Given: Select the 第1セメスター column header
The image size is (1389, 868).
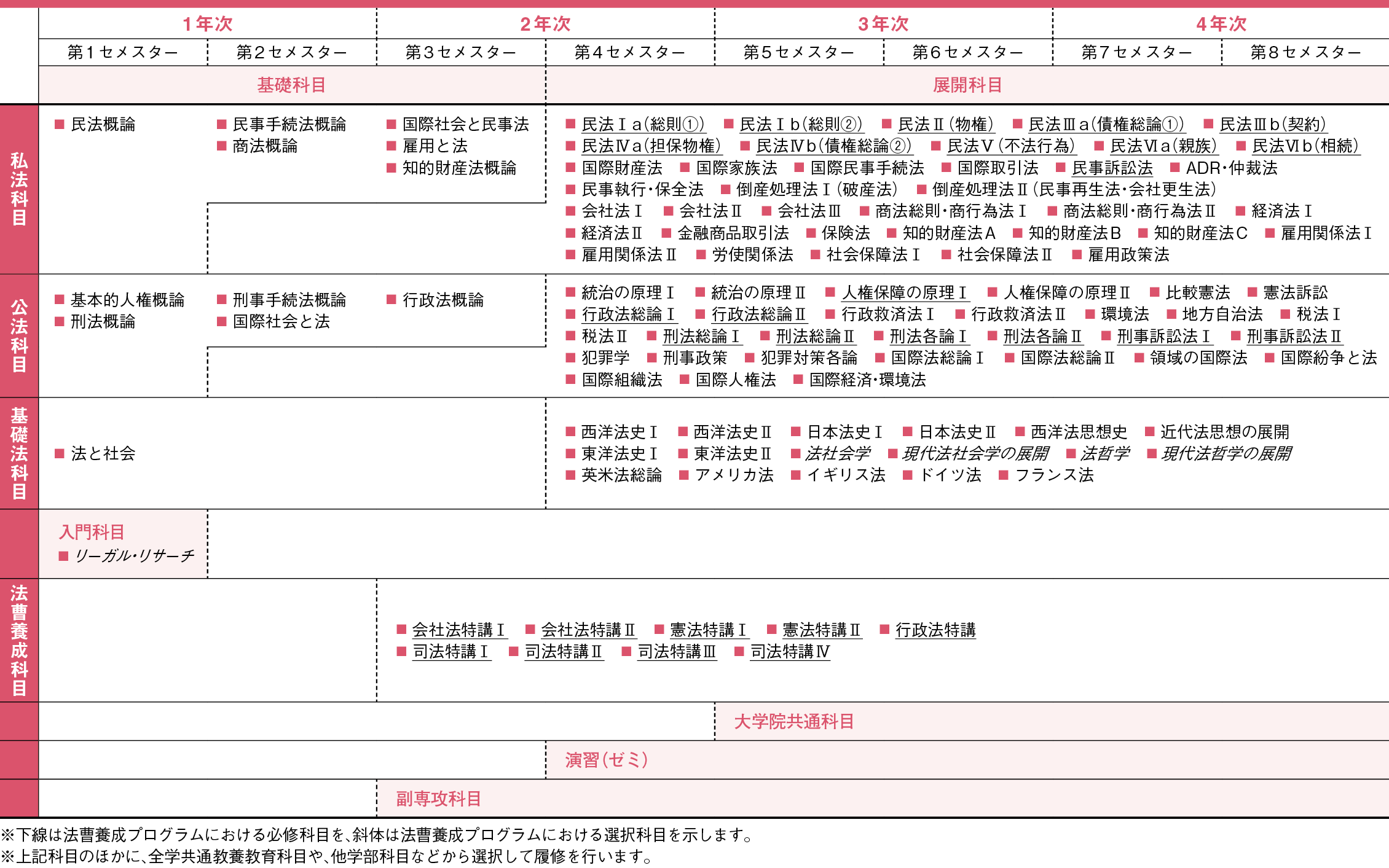Looking at the screenshot, I should click(123, 52).
